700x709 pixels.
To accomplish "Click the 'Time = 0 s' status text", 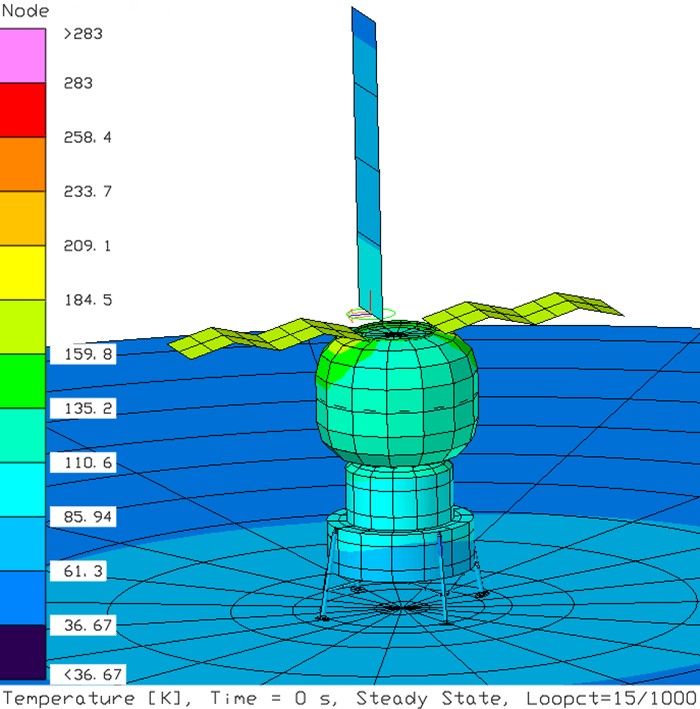I will [x=274, y=698].
